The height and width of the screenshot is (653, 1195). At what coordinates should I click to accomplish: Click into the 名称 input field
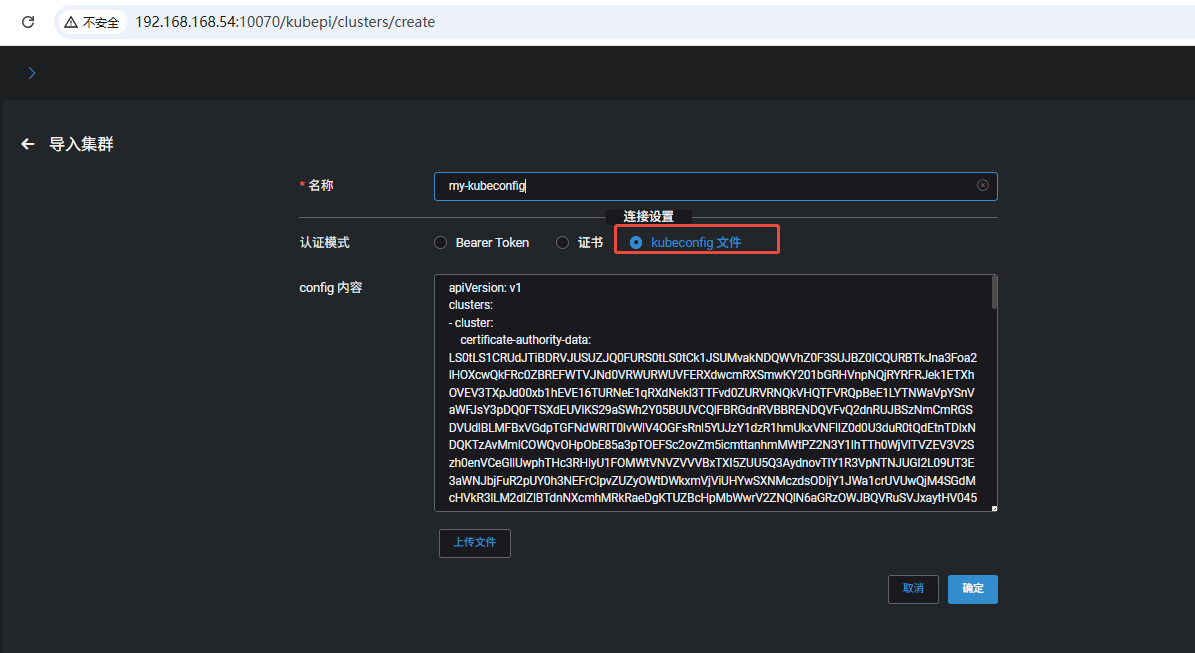point(700,186)
